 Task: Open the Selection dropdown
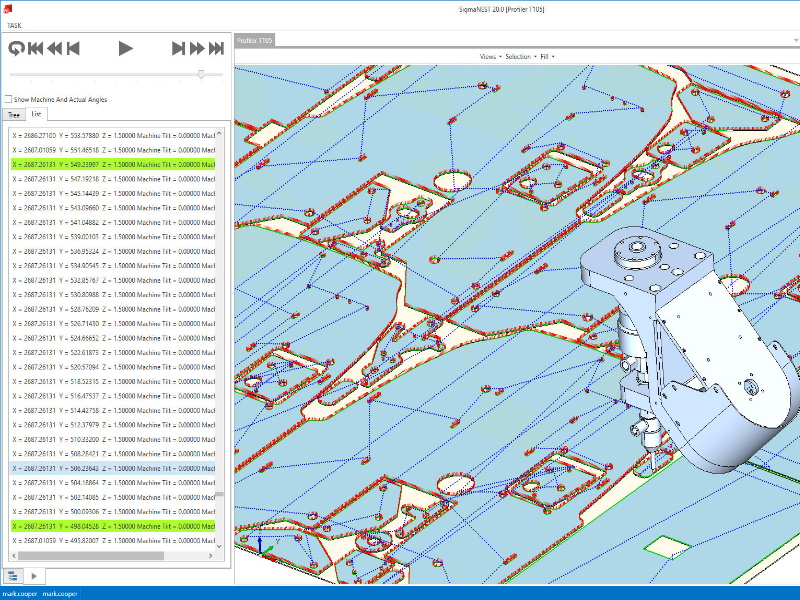tap(520, 57)
